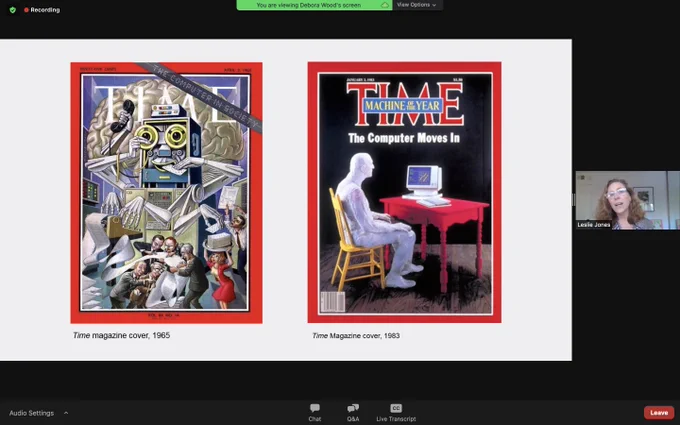Screen dimensions: 680x425
Task: Leave the meeting
Action: [659, 412]
